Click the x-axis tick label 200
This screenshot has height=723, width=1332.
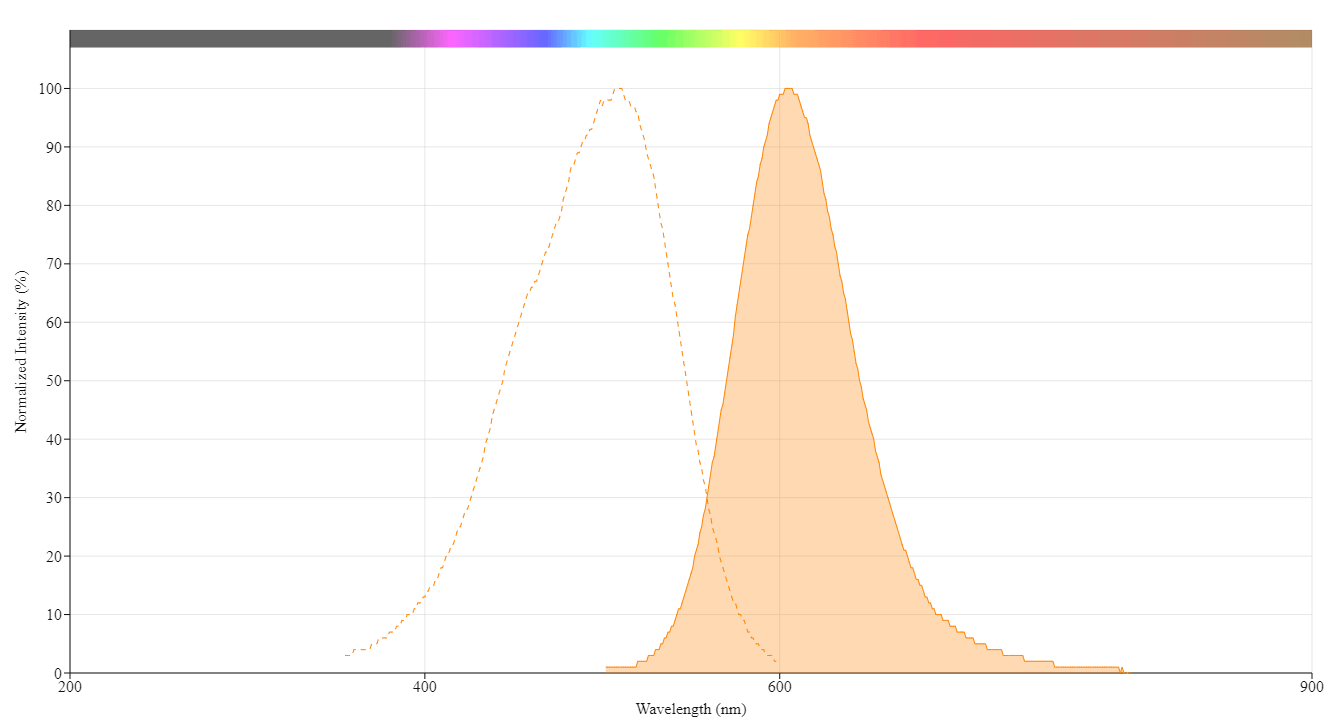[x=70, y=687]
